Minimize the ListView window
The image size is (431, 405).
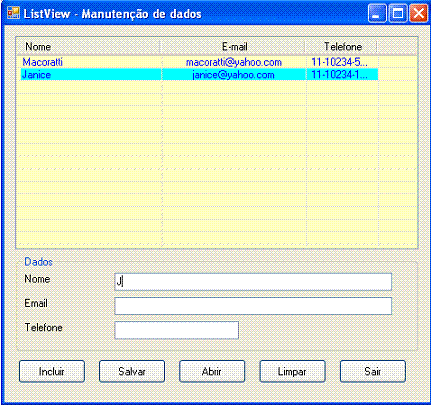pos(377,14)
